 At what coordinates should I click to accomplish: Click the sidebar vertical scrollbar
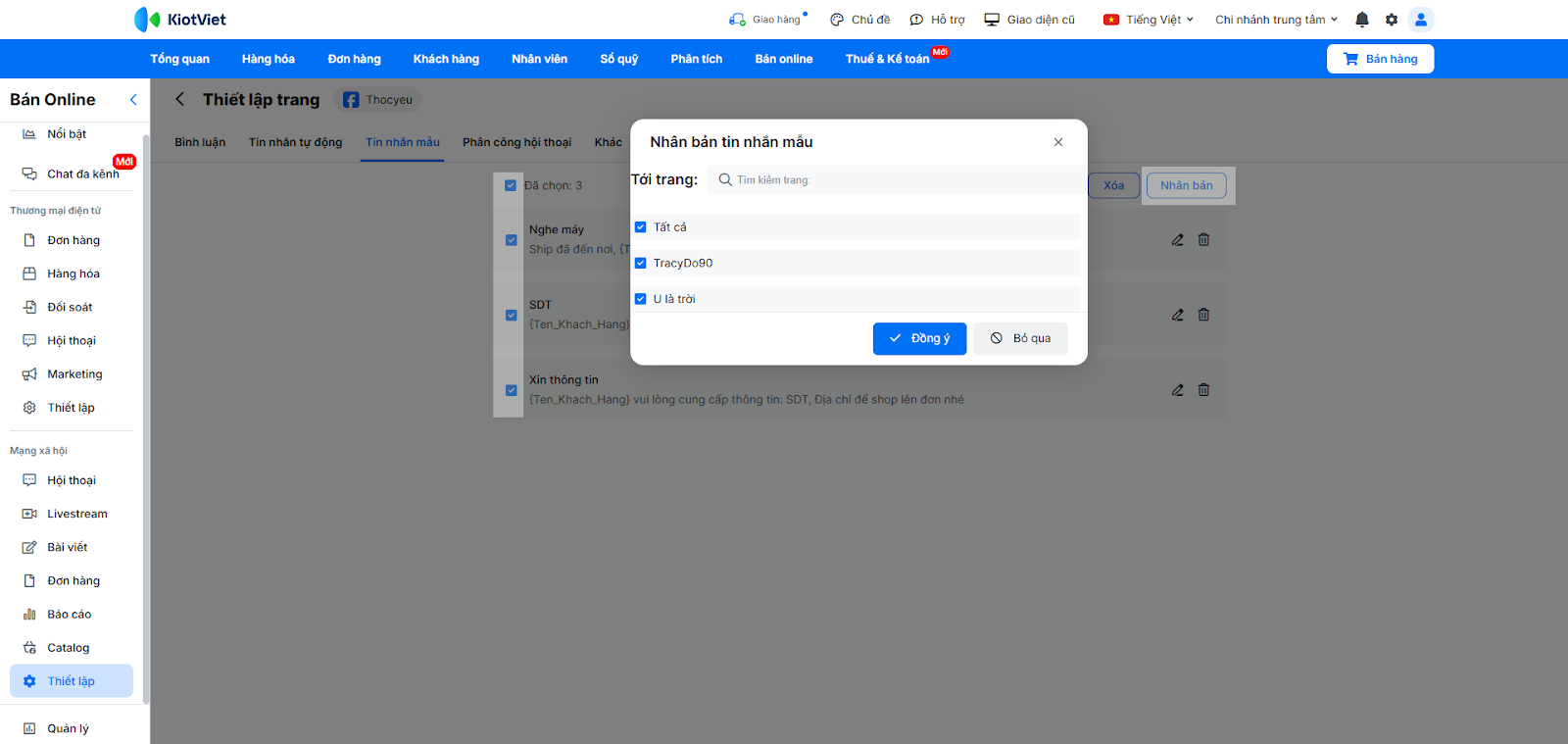click(x=146, y=420)
